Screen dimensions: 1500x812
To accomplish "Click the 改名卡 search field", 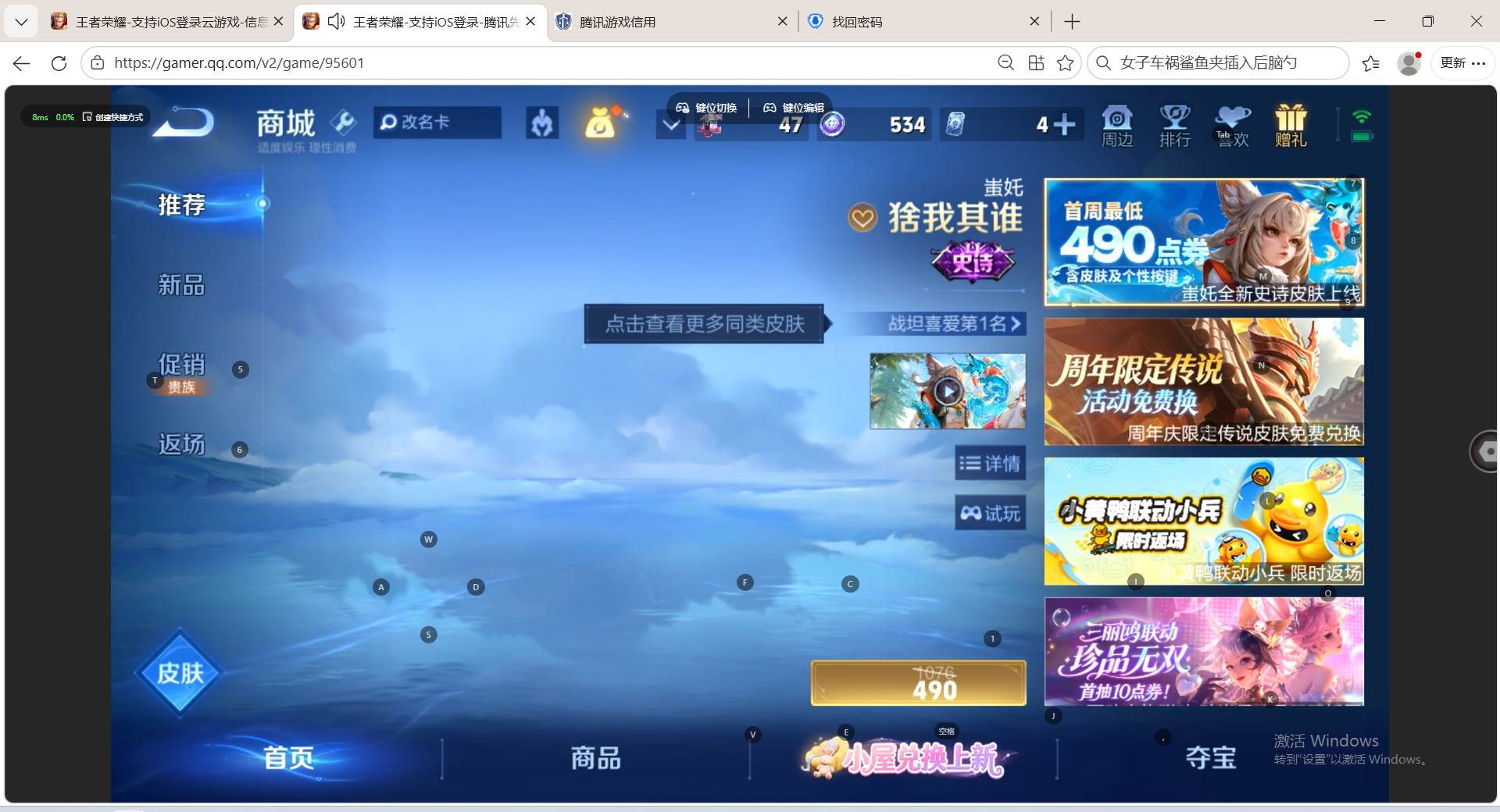I will point(437,123).
